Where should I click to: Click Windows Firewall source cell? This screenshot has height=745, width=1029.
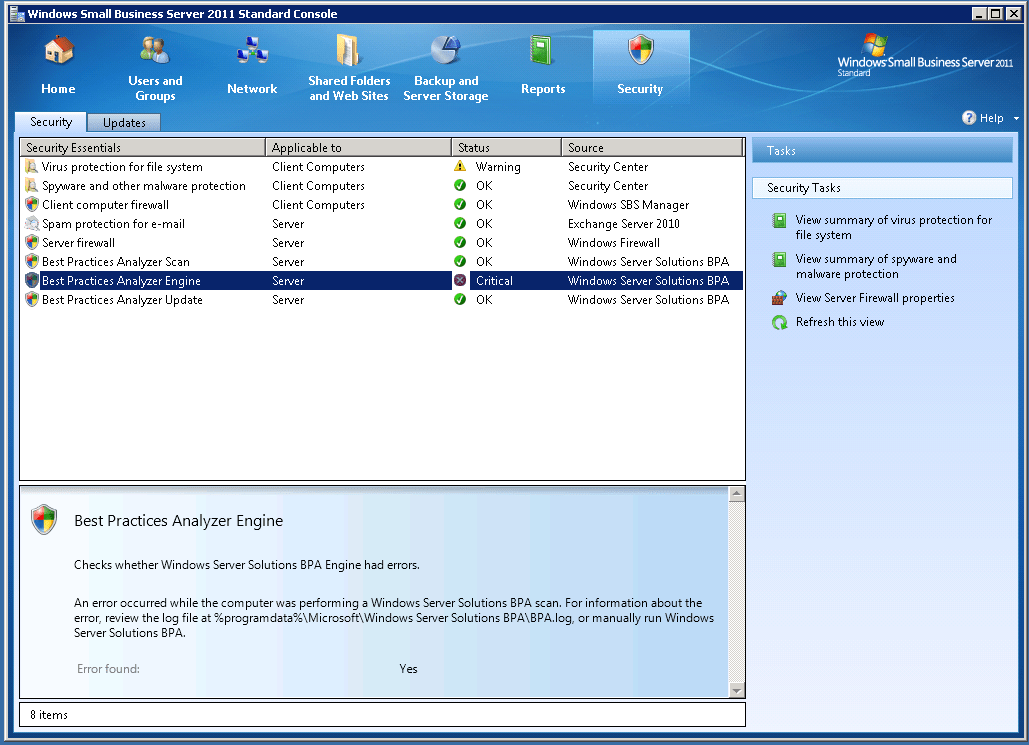click(x=614, y=243)
